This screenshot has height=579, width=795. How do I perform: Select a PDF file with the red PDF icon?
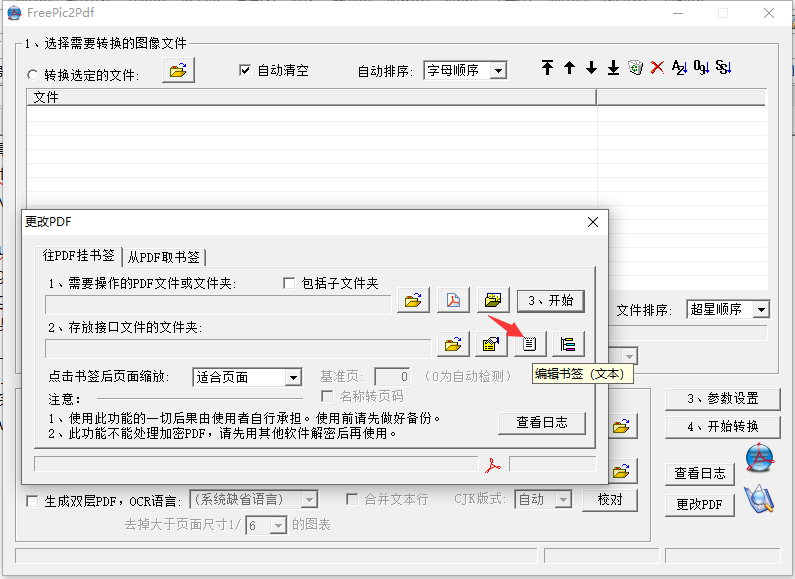[x=453, y=301]
